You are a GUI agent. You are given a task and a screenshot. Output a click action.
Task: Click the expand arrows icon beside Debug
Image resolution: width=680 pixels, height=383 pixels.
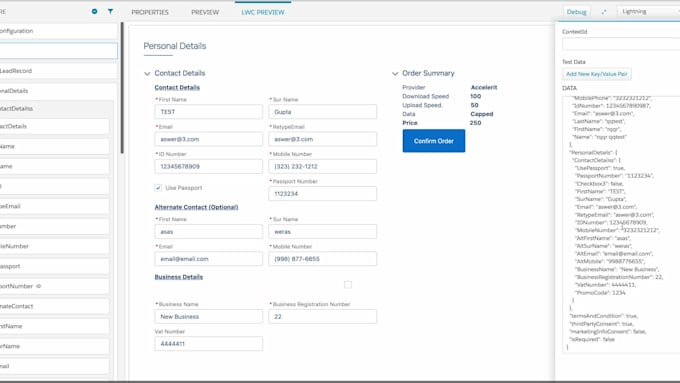[x=604, y=12]
